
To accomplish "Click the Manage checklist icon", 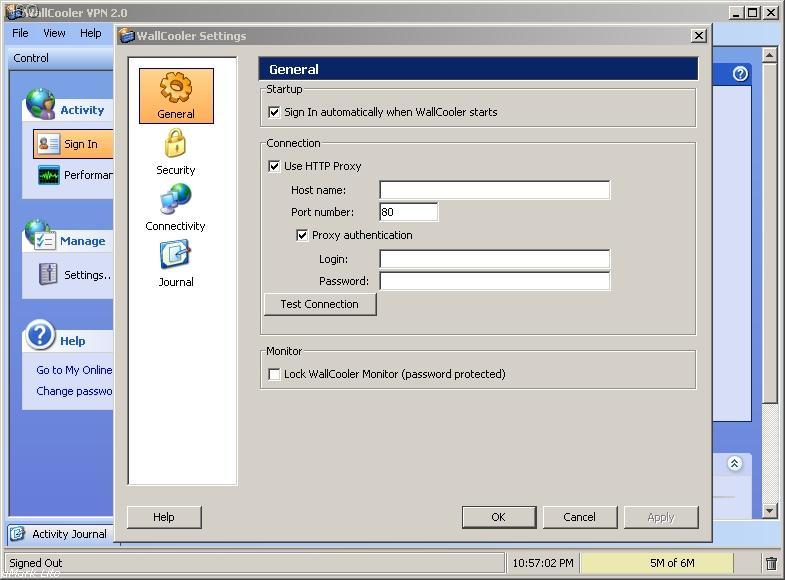I will [x=39, y=235].
